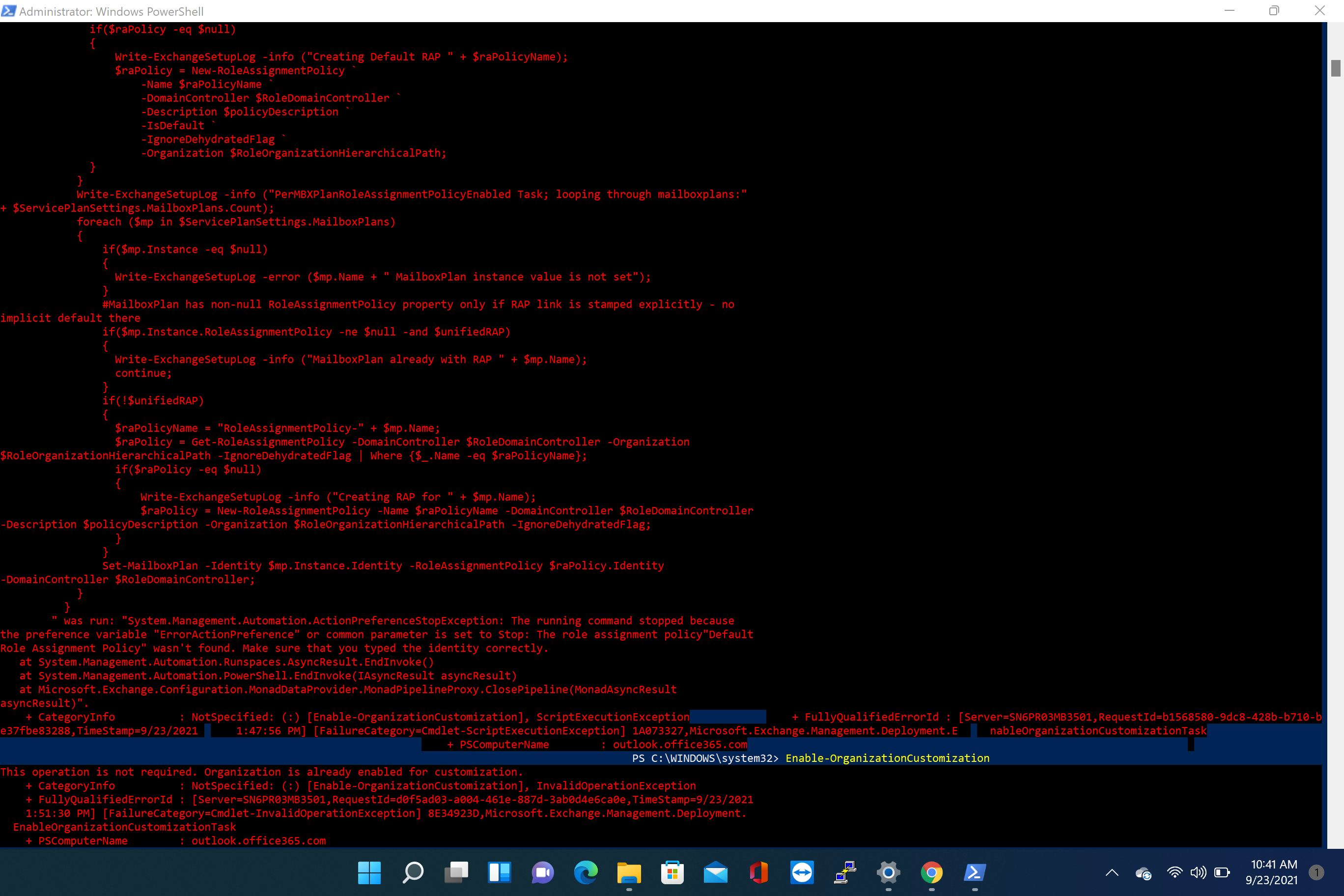Start a Teams chat from the taskbar
The width and height of the screenshot is (1344, 896).
(542, 873)
